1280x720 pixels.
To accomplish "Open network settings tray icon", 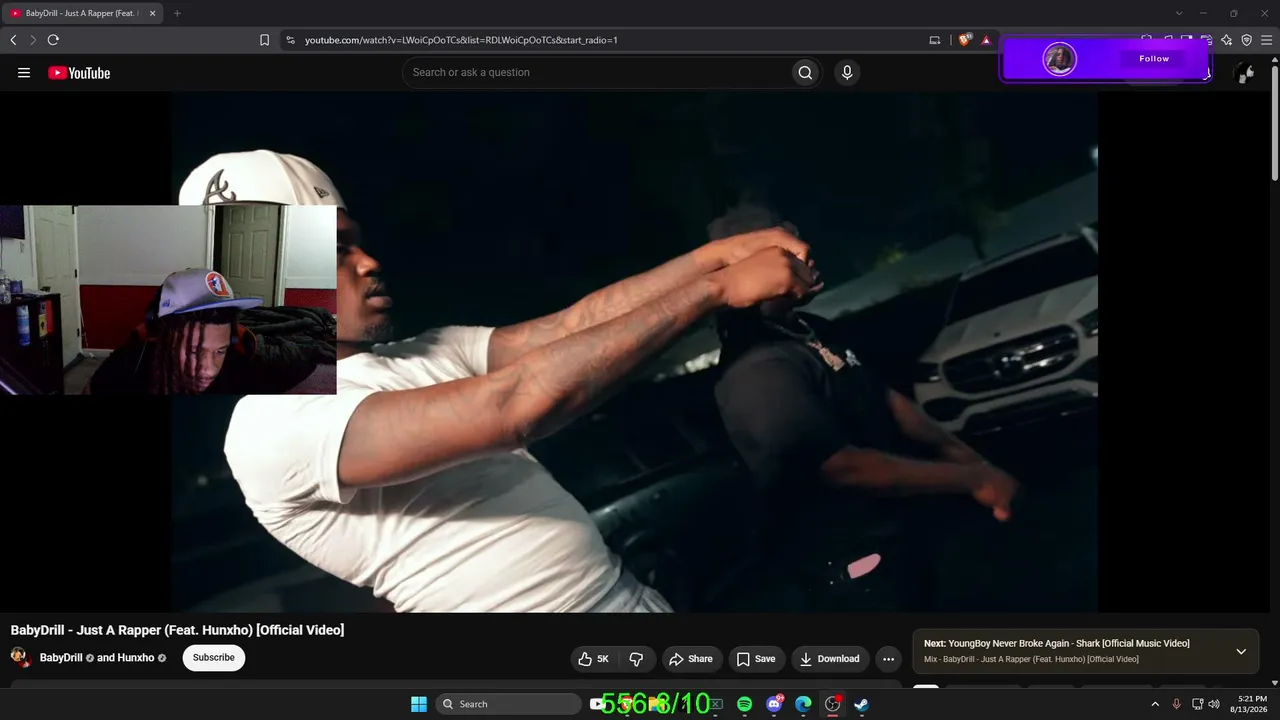I will (1197, 704).
